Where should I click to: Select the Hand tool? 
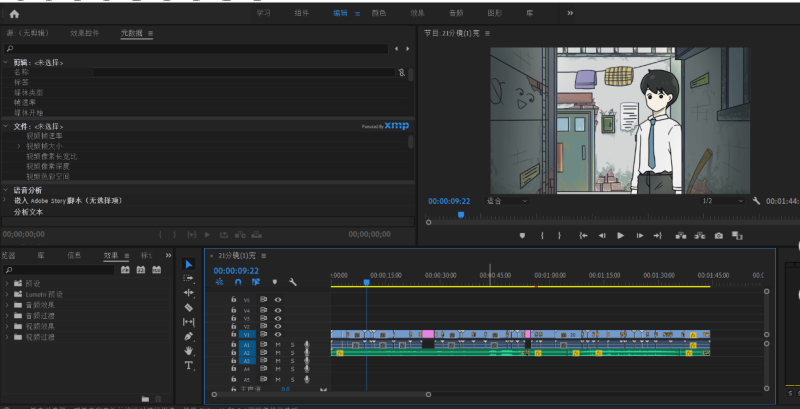tap(189, 351)
